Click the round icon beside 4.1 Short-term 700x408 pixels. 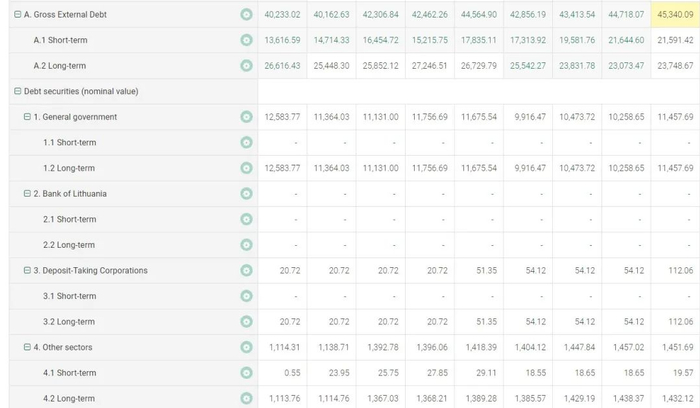246,373
